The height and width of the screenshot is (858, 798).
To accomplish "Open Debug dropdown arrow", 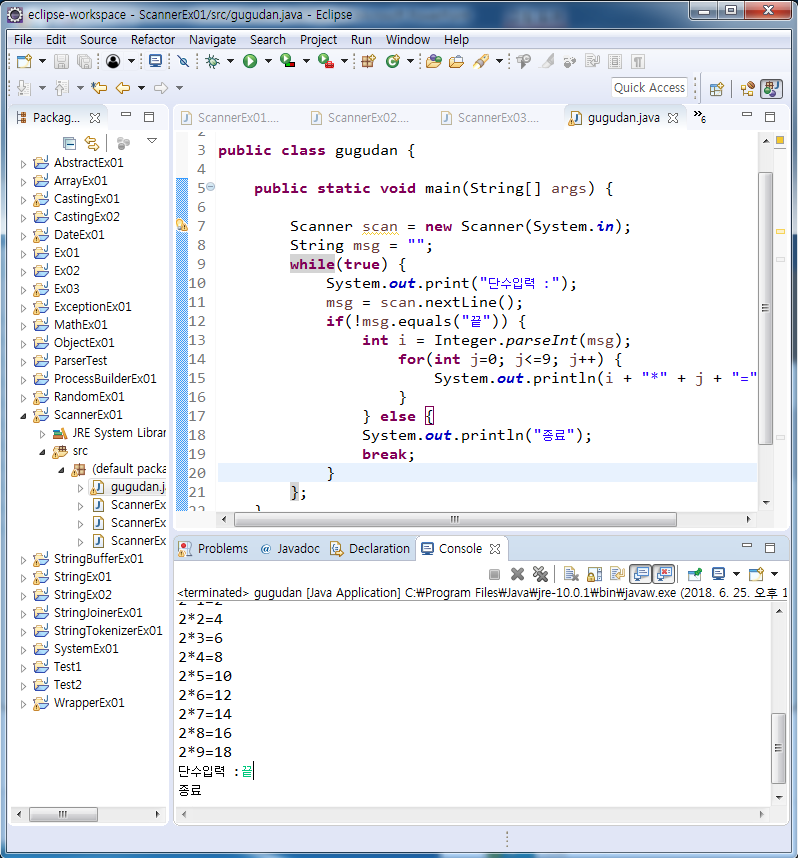I will [230, 61].
